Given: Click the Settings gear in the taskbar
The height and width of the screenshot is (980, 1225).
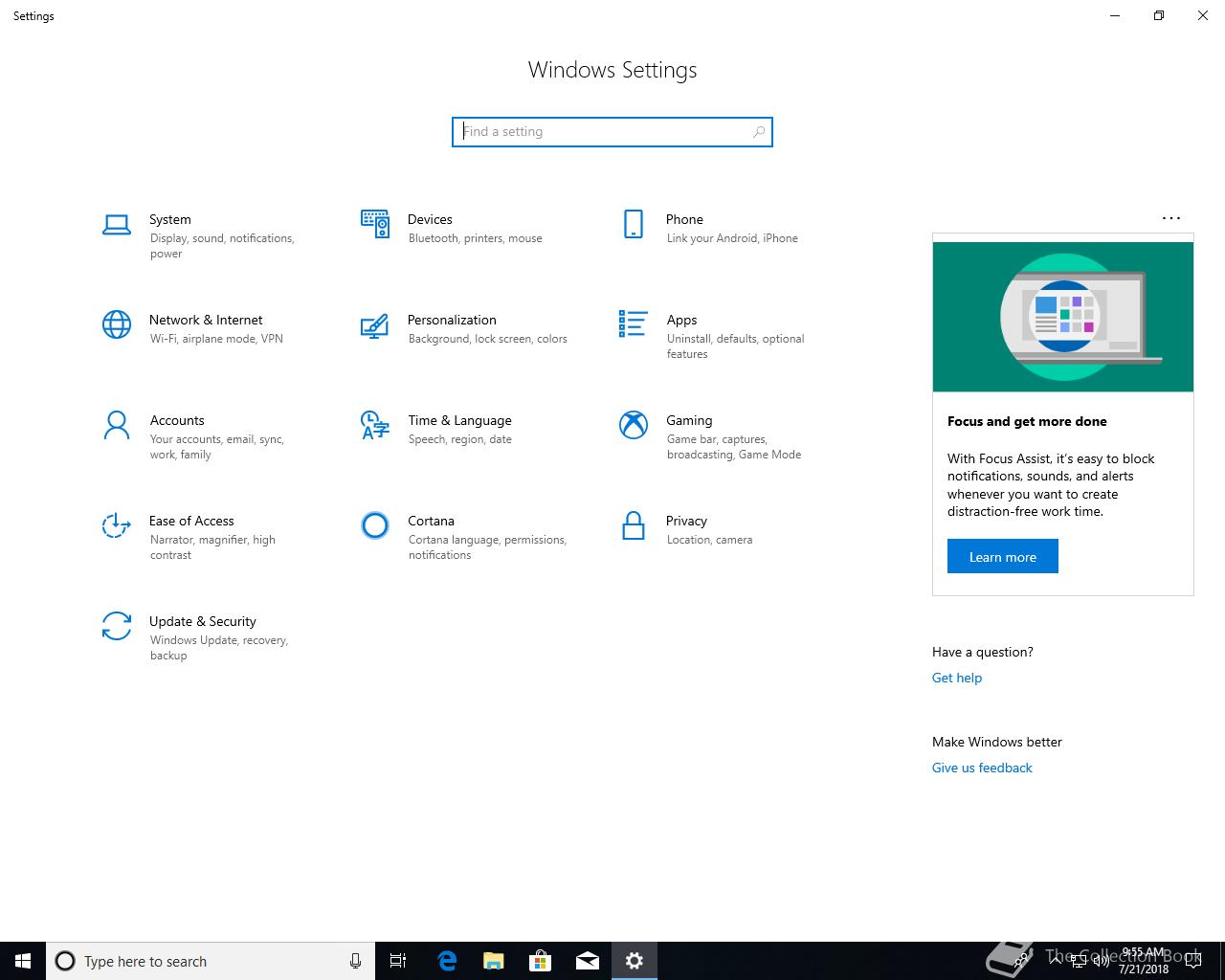Looking at the screenshot, I should tap(635, 961).
